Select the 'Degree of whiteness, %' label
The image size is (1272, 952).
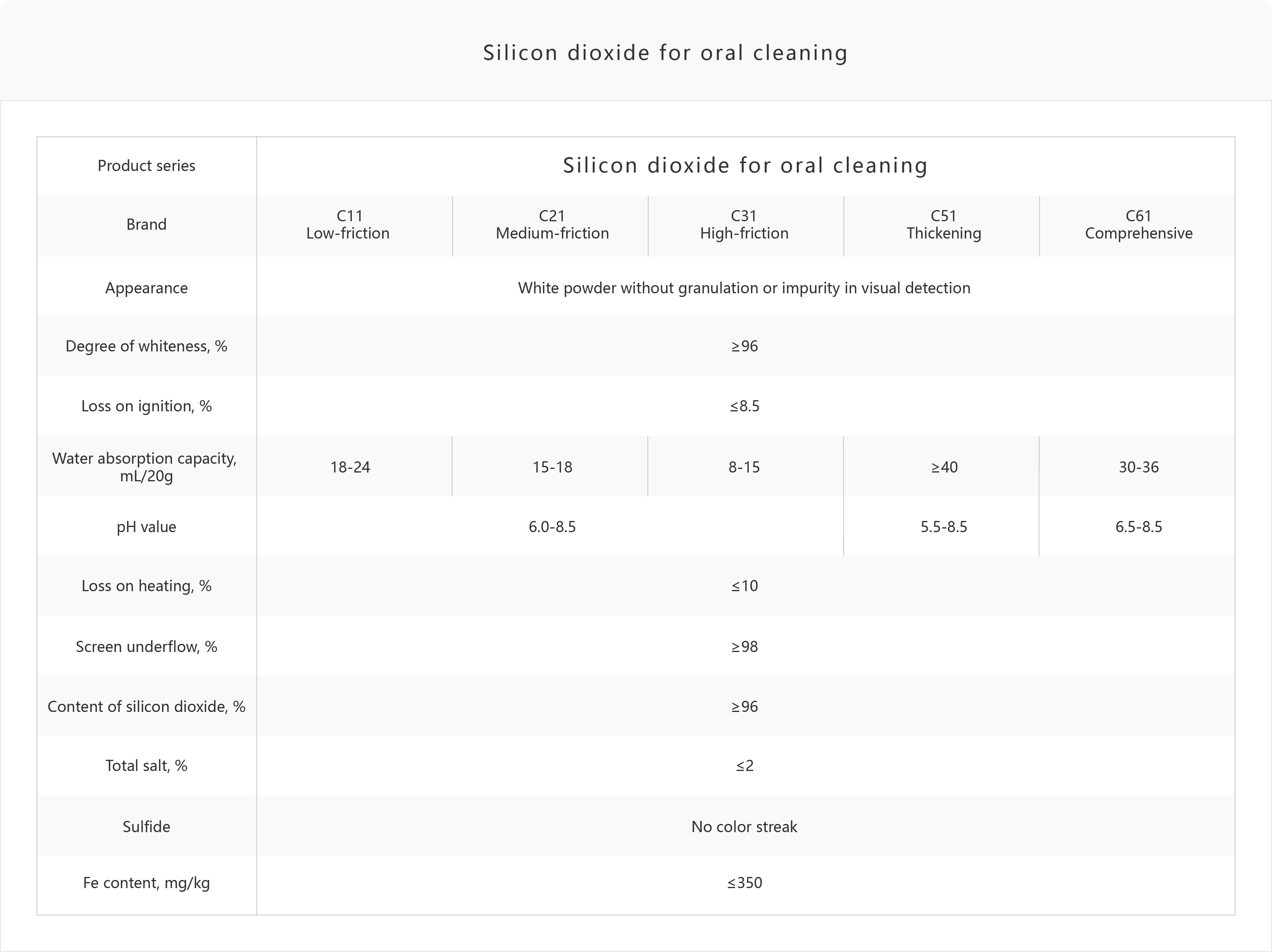[147, 346]
